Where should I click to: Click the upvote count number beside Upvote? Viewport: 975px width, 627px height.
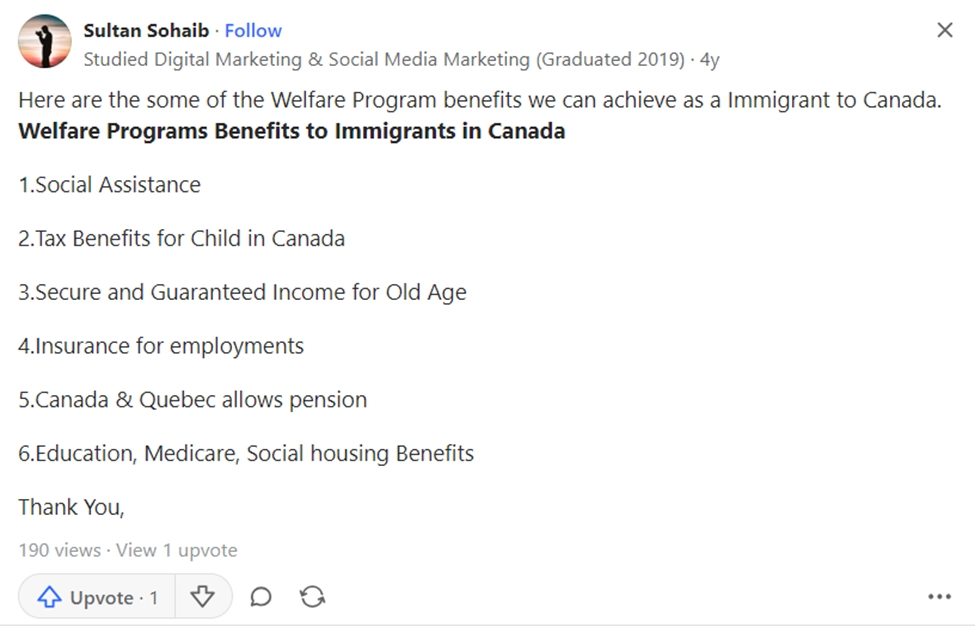tap(154, 598)
